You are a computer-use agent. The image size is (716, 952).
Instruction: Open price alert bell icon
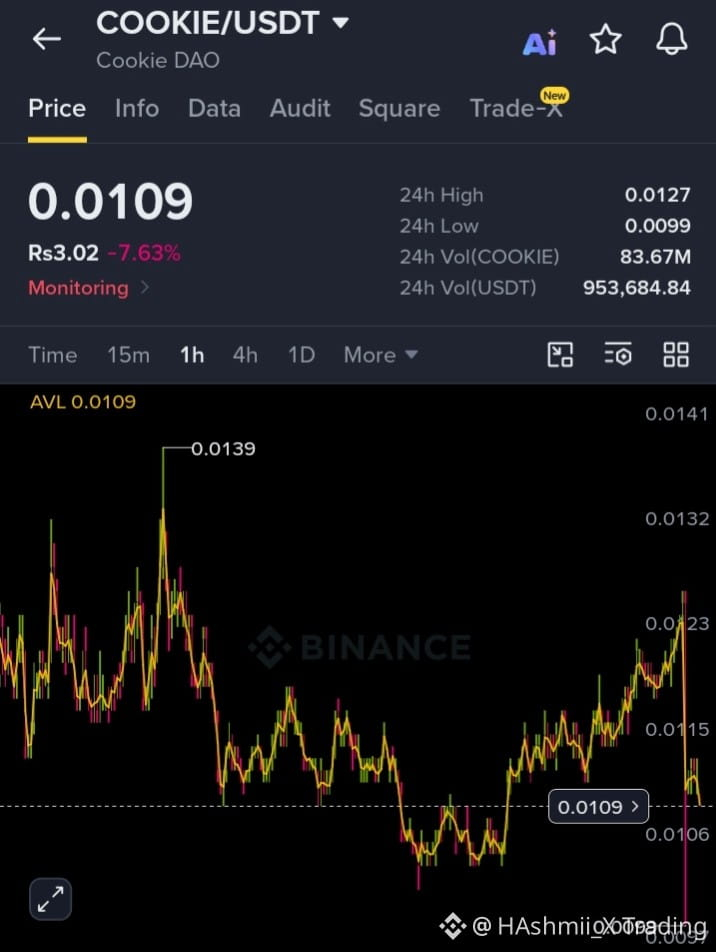672,39
